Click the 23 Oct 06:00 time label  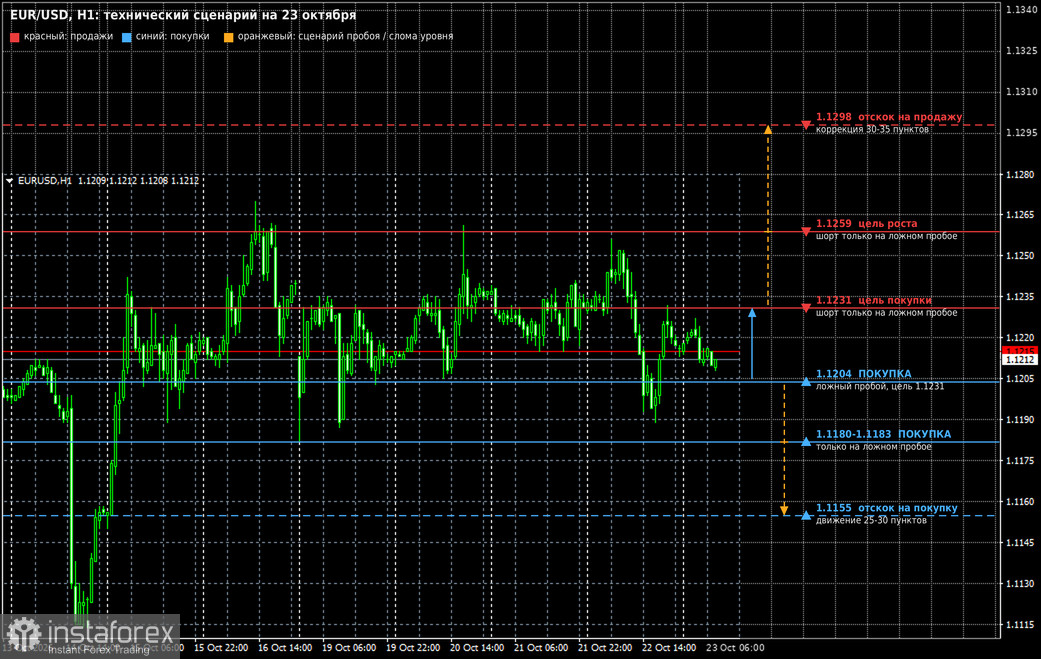pyautogui.click(x=735, y=648)
